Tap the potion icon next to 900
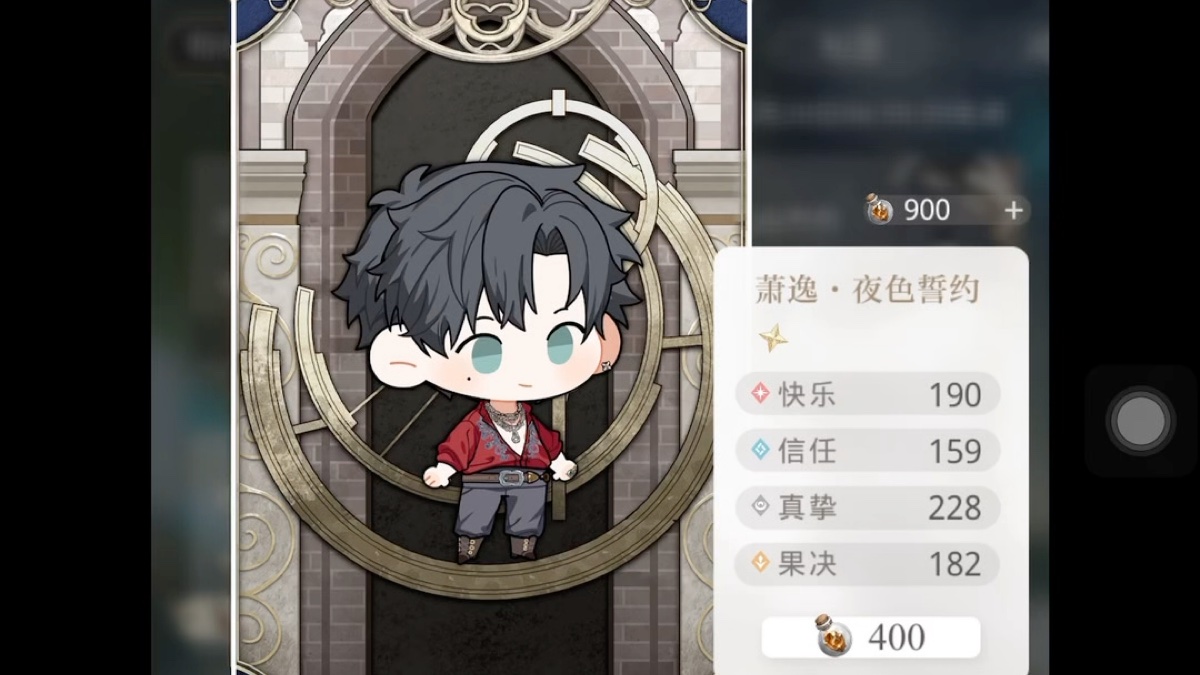Image resolution: width=1200 pixels, height=675 pixels. click(x=879, y=209)
